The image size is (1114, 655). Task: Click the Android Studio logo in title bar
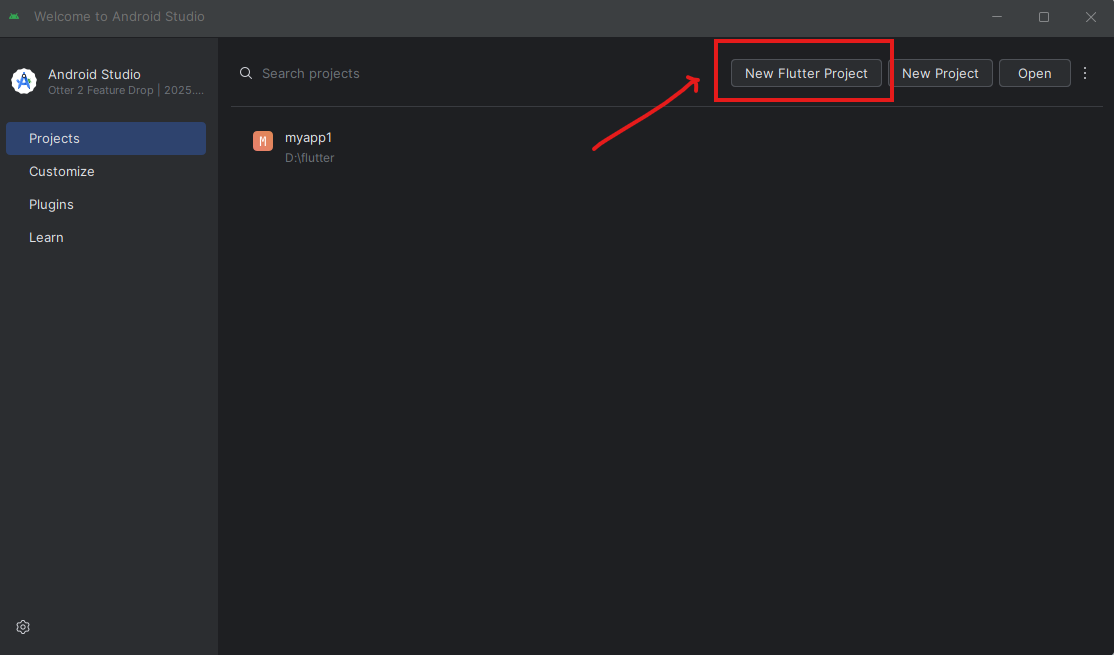[x=14, y=17]
